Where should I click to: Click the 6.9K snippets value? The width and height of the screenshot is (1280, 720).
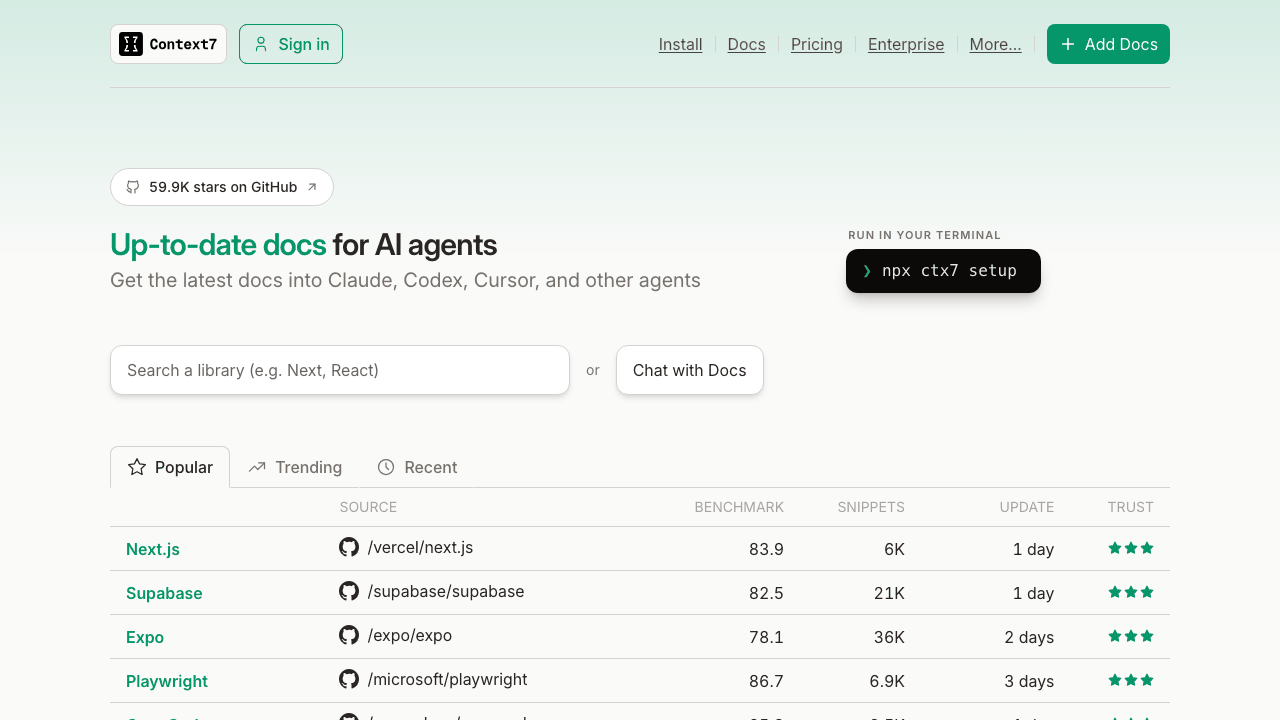pos(887,681)
